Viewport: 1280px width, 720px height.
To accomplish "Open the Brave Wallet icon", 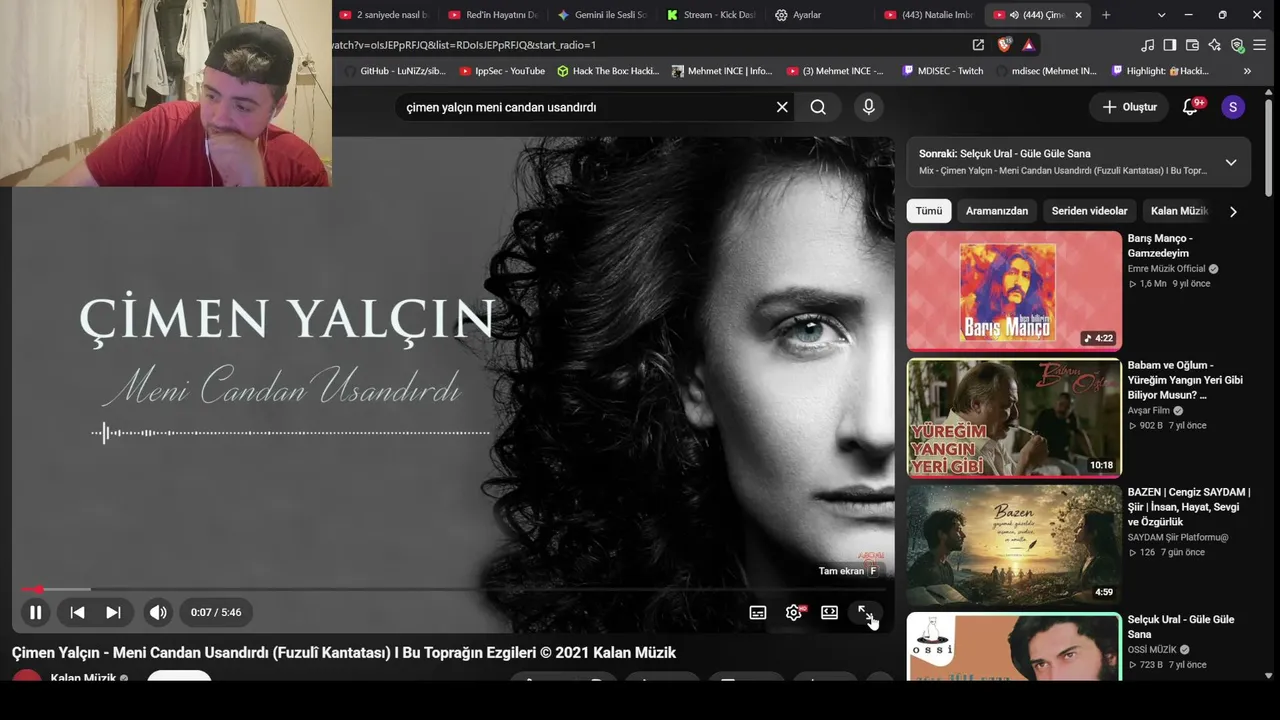I will pos(1192,45).
